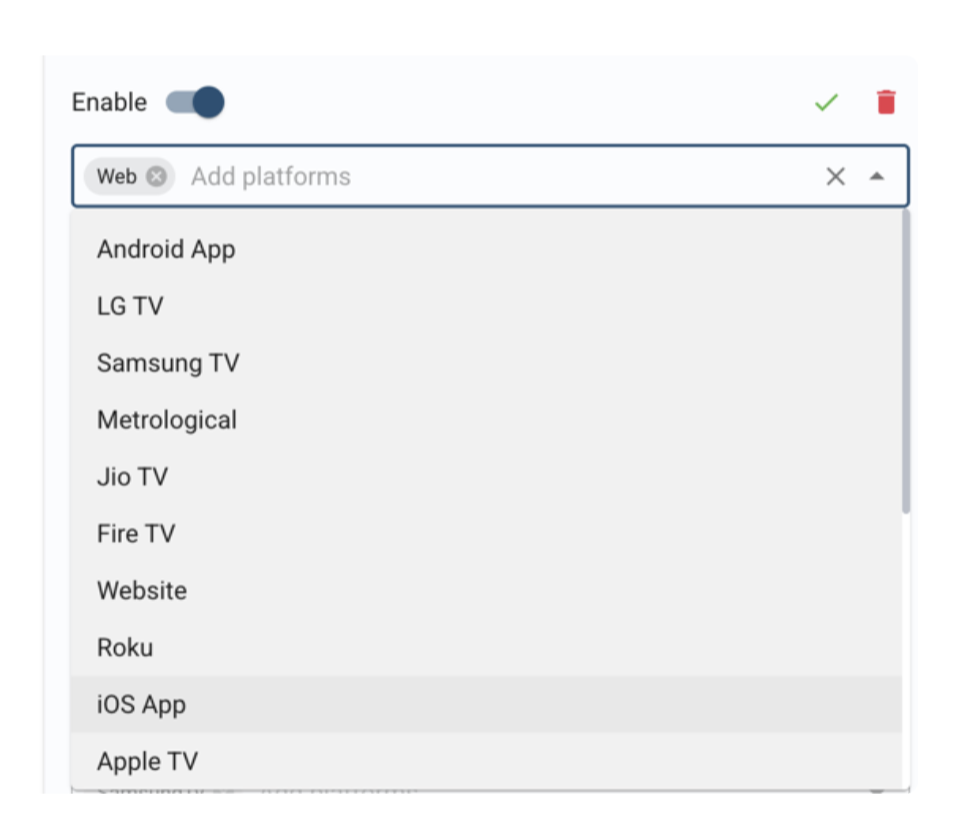This screenshot has height=818, width=964.
Task: Click the green checkmark confirm icon
Action: tap(826, 102)
